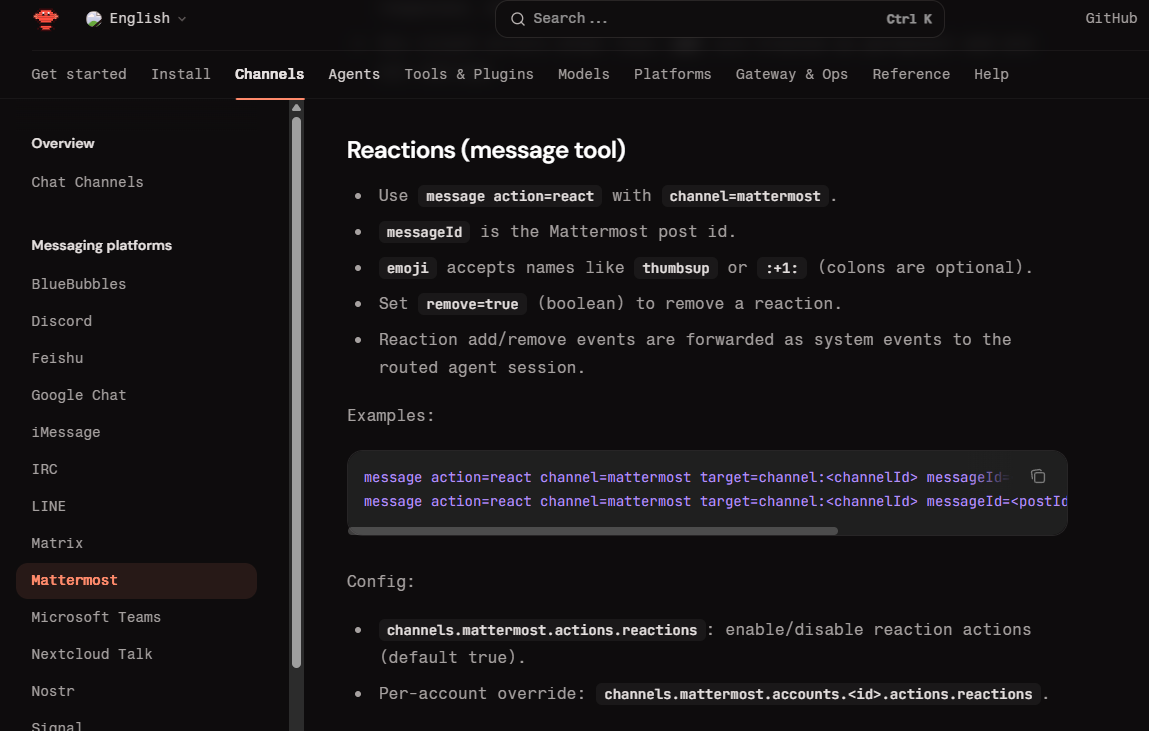Image resolution: width=1149 pixels, height=731 pixels.
Task: Open the Feishu sidebar entry
Action: (x=57, y=358)
